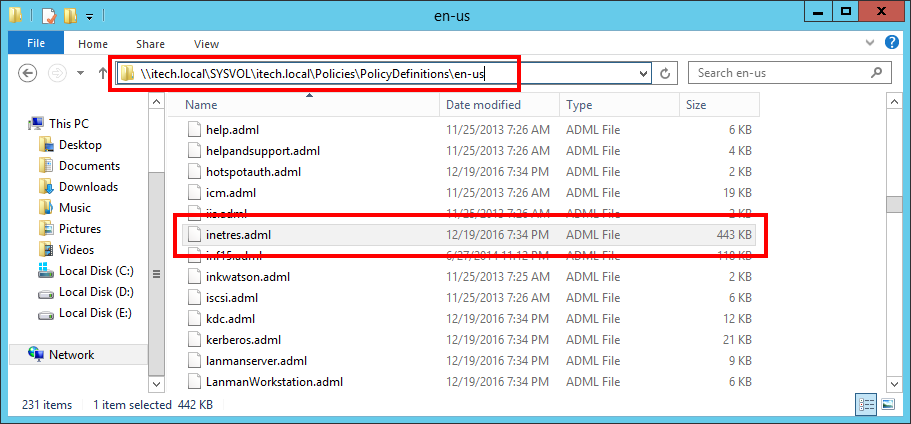Image resolution: width=911 pixels, height=424 pixels.
Task: Click the New Folder quick access icon
Action: [x=70, y=16]
